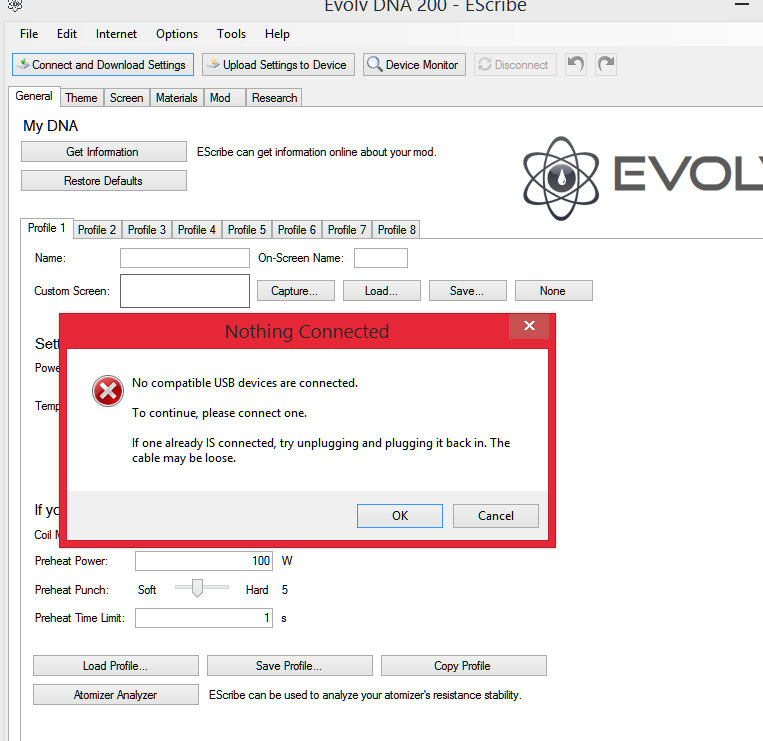
Task: Click the red error icon in dialog
Action: click(107, 391)
